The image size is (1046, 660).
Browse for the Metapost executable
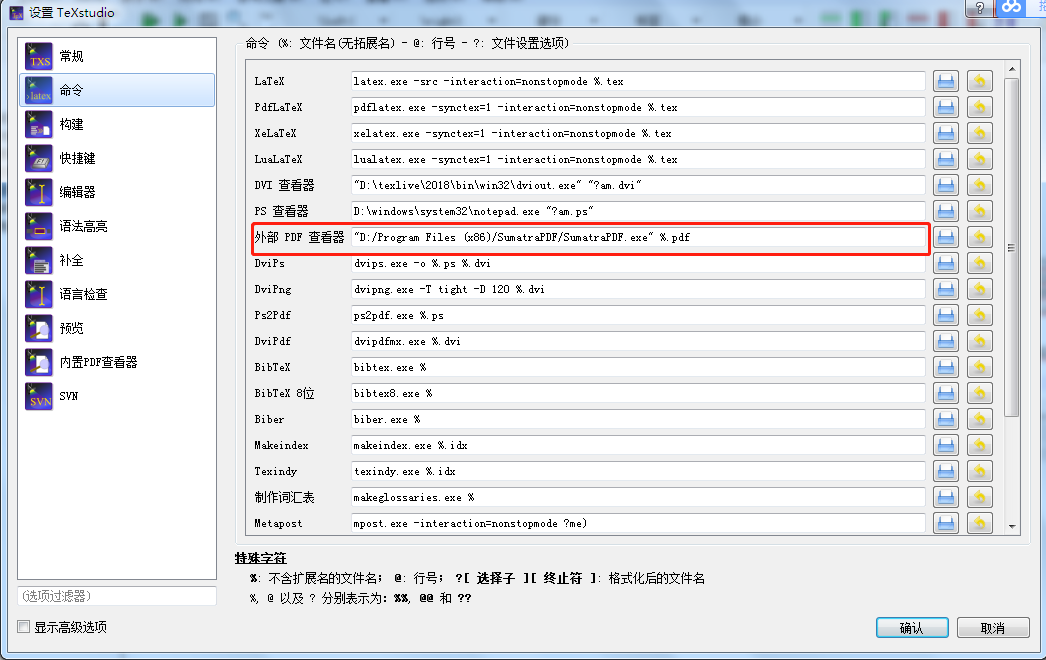coord(945,523)
